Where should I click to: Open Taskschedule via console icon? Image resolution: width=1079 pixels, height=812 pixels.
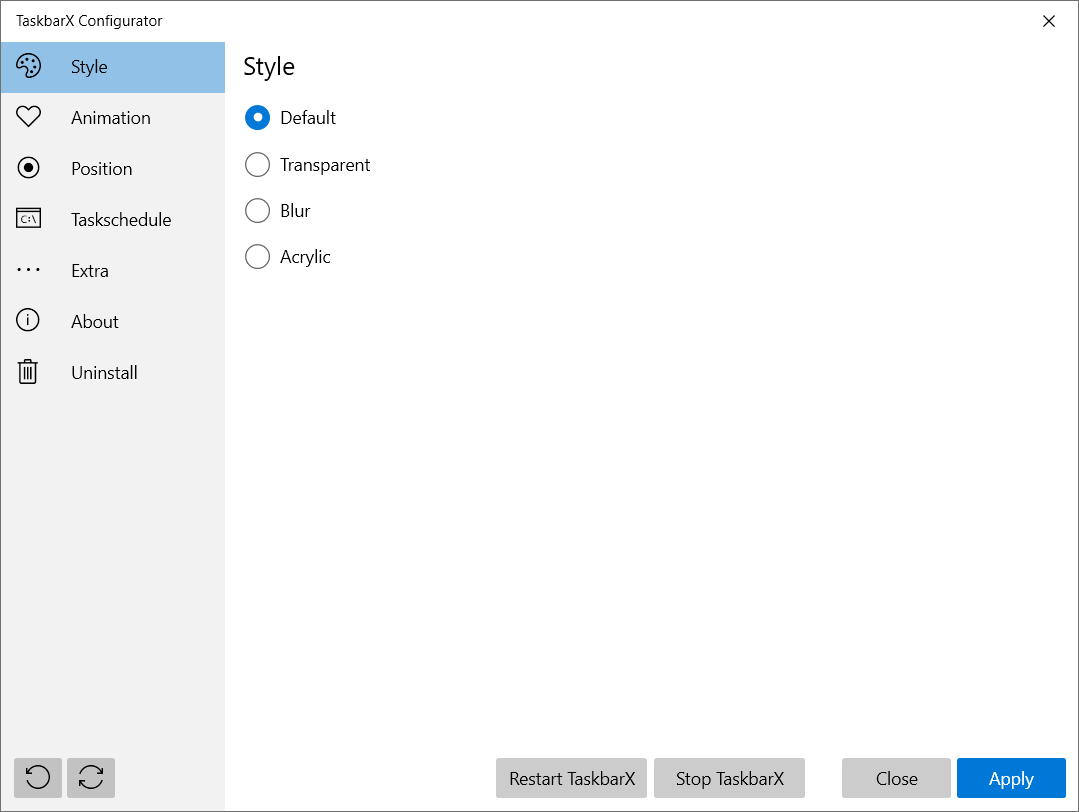click(28, 218)
